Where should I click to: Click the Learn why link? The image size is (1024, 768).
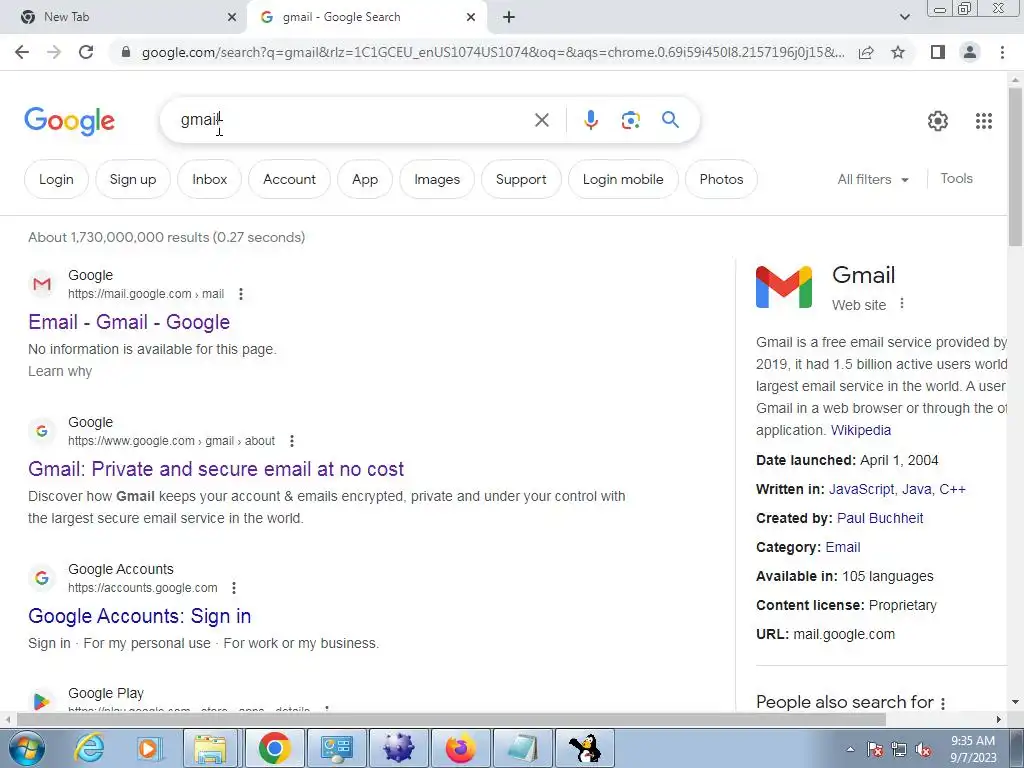coord(59,371)
